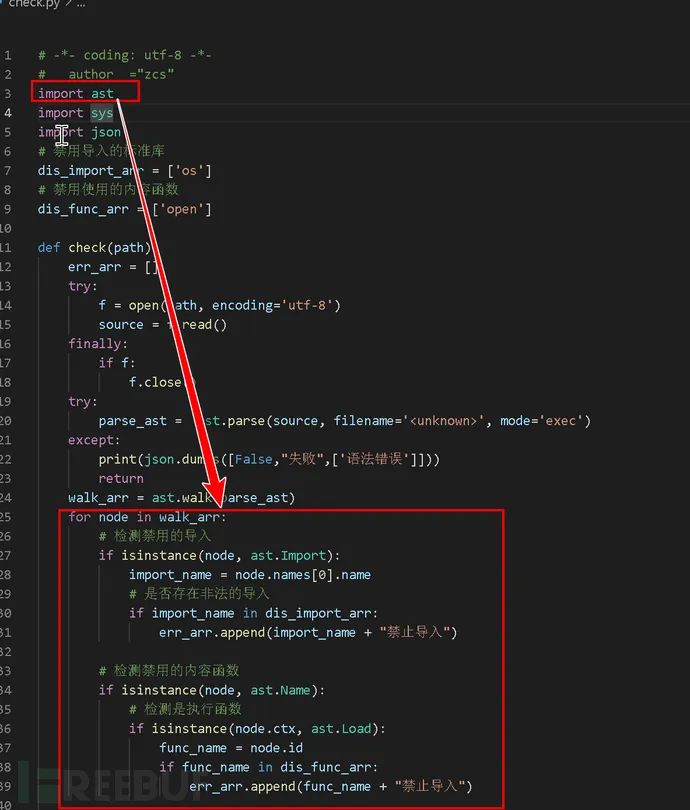
Task: Click the 'def check(path)' function definition
Action: click(x=94, y=247)
